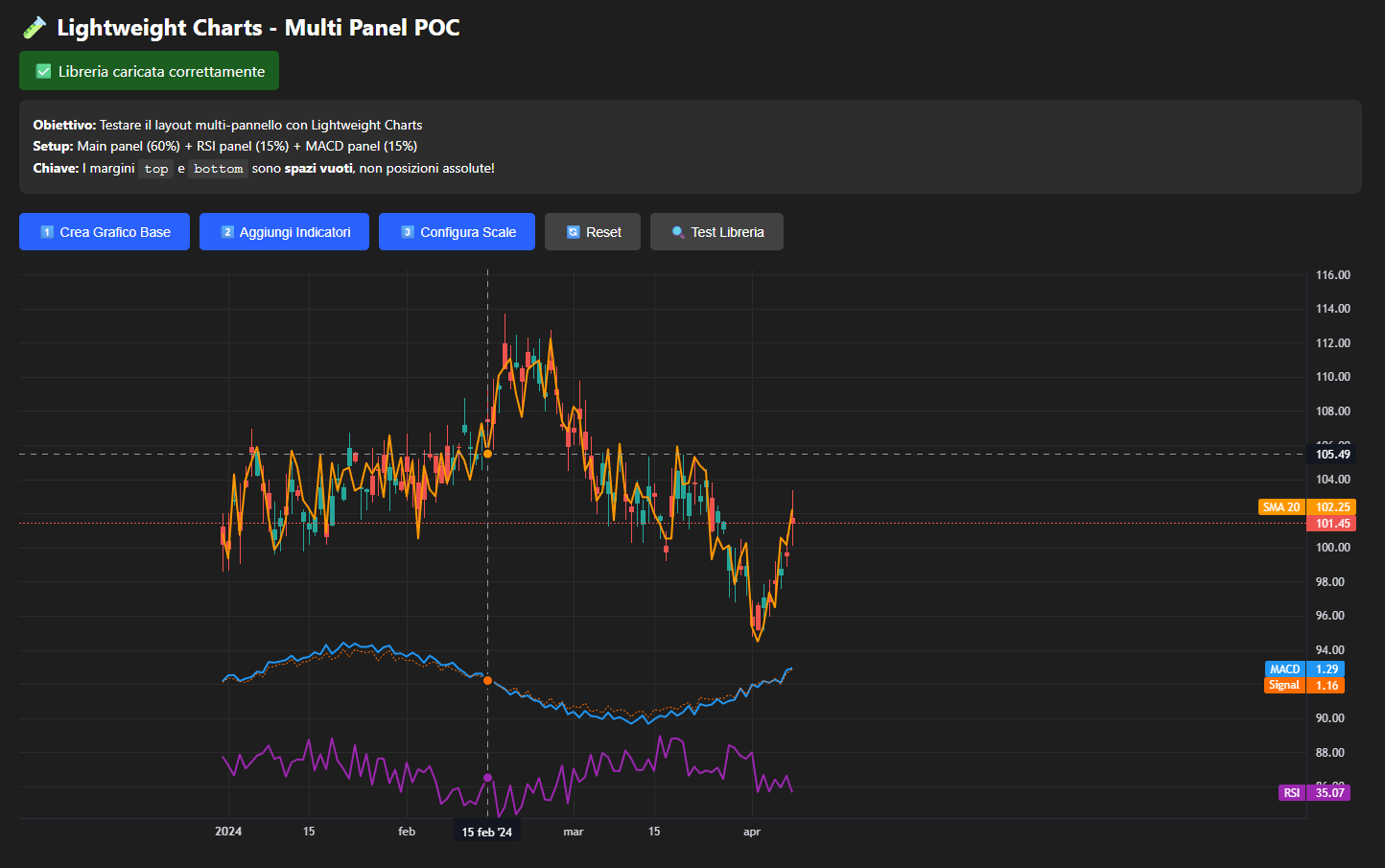
Task: Select the orange SMA 20 price label
Action: (1281, 507)
